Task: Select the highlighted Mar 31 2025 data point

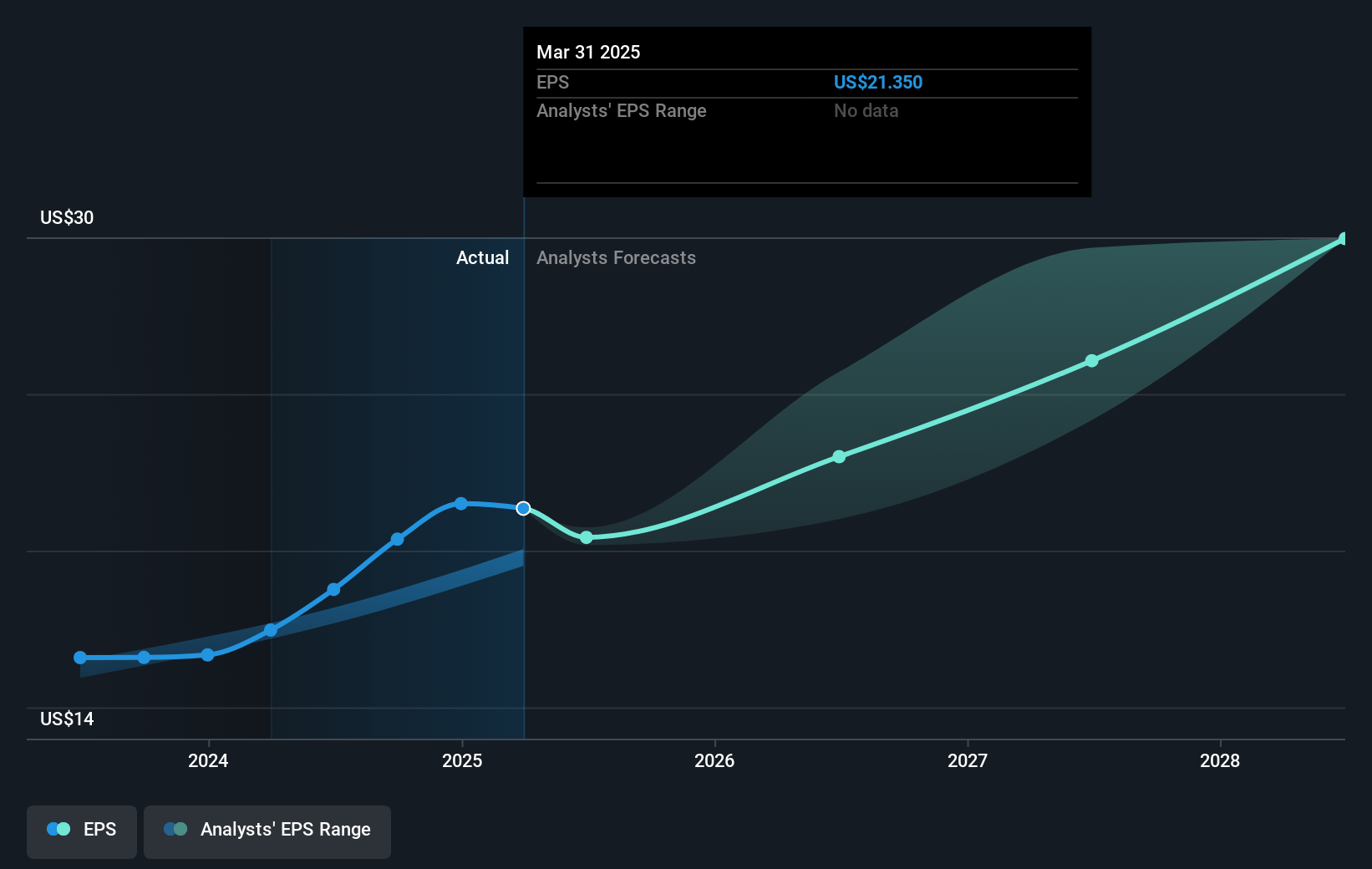Action: point(523,508)
